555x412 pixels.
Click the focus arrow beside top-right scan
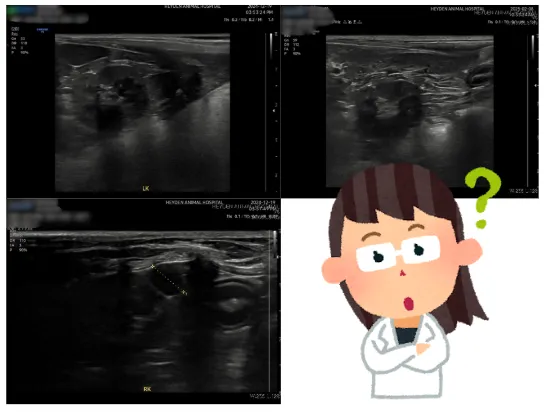pos(536,85)
